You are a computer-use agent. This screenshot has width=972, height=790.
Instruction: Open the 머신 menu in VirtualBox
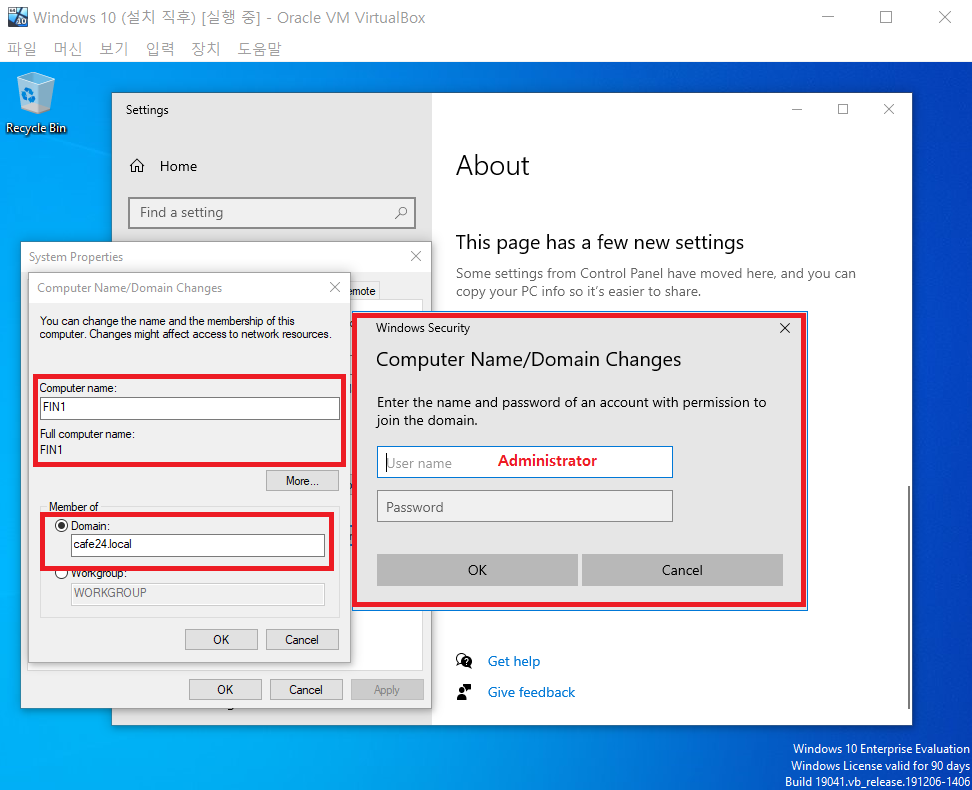68,48
